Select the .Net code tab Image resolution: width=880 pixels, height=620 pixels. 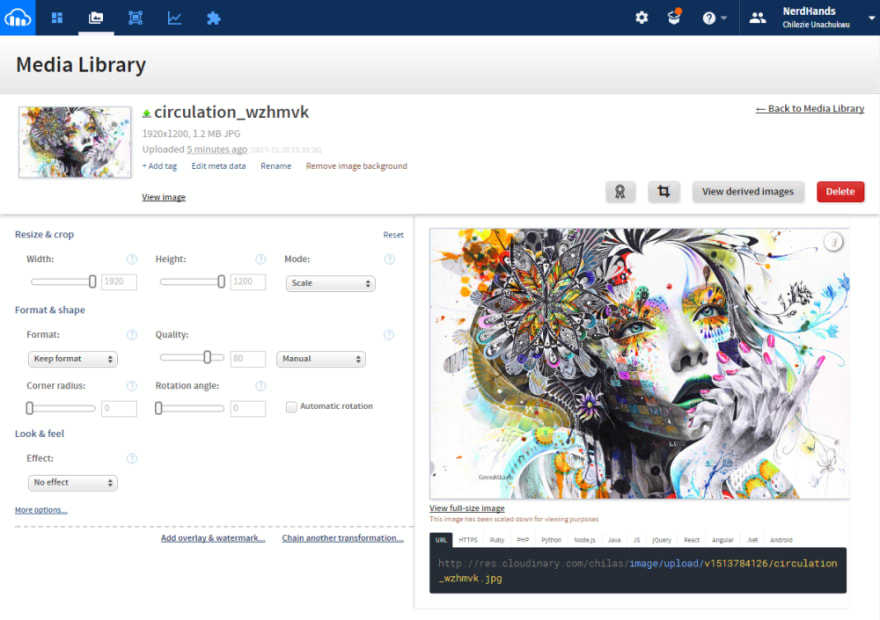click(753, 540)
